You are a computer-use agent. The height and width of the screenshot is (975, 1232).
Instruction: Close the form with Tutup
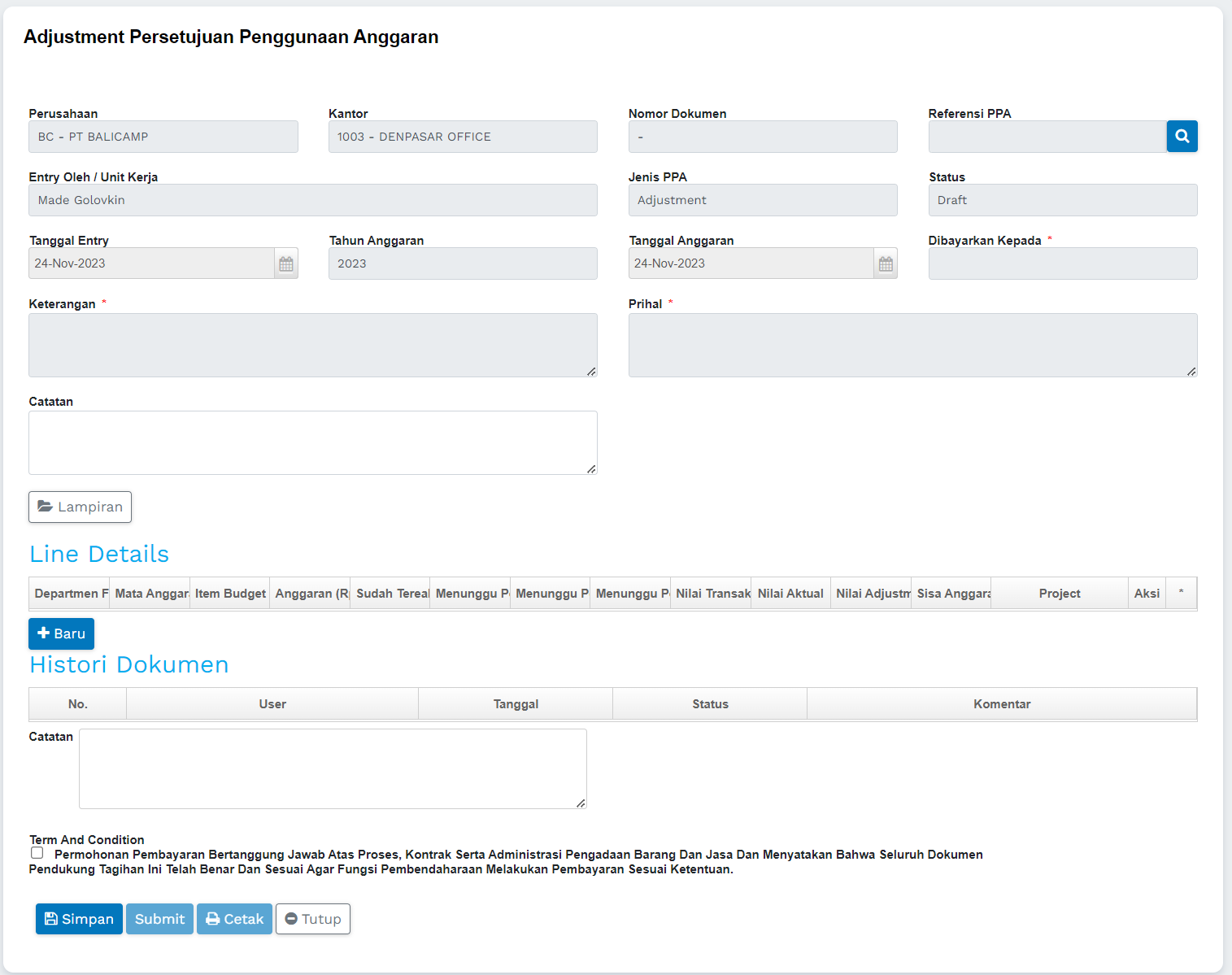(313, 919)
